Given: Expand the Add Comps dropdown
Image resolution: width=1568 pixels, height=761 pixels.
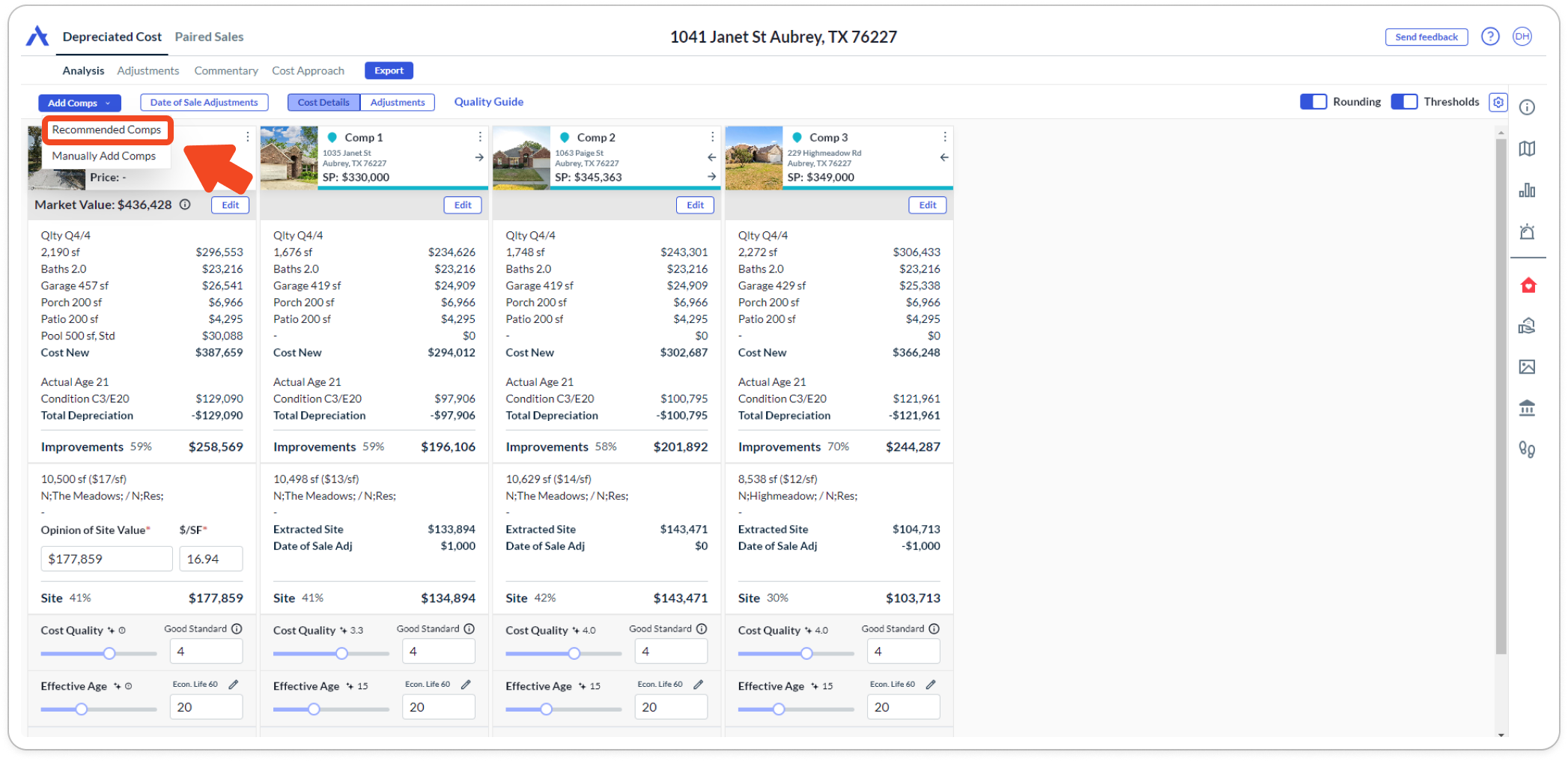Looking at the screenshot, I should pyautogui.click(x=79, y=103).
